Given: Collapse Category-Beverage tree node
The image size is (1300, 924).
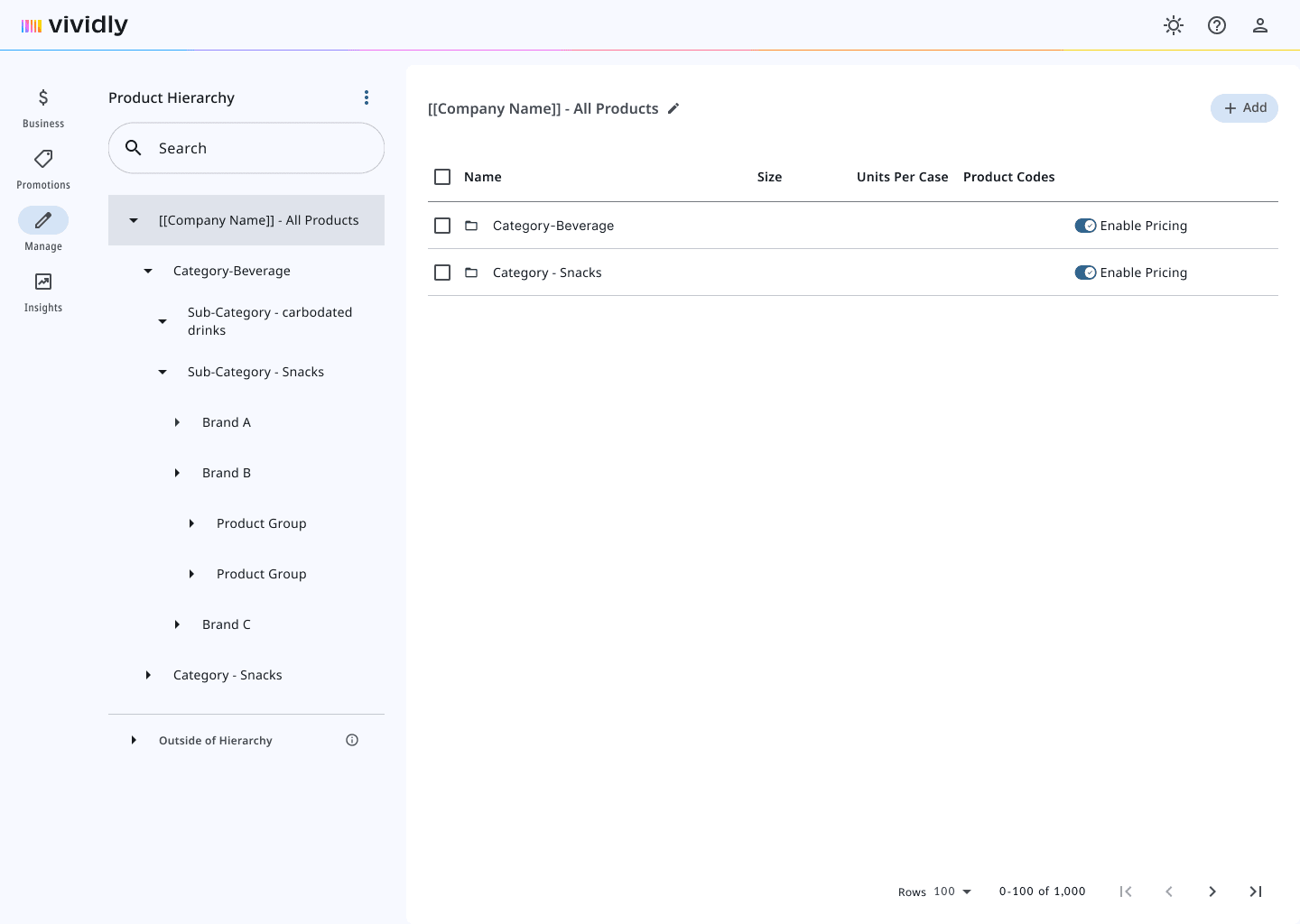Looking at the screenshot, I should 148,271.
